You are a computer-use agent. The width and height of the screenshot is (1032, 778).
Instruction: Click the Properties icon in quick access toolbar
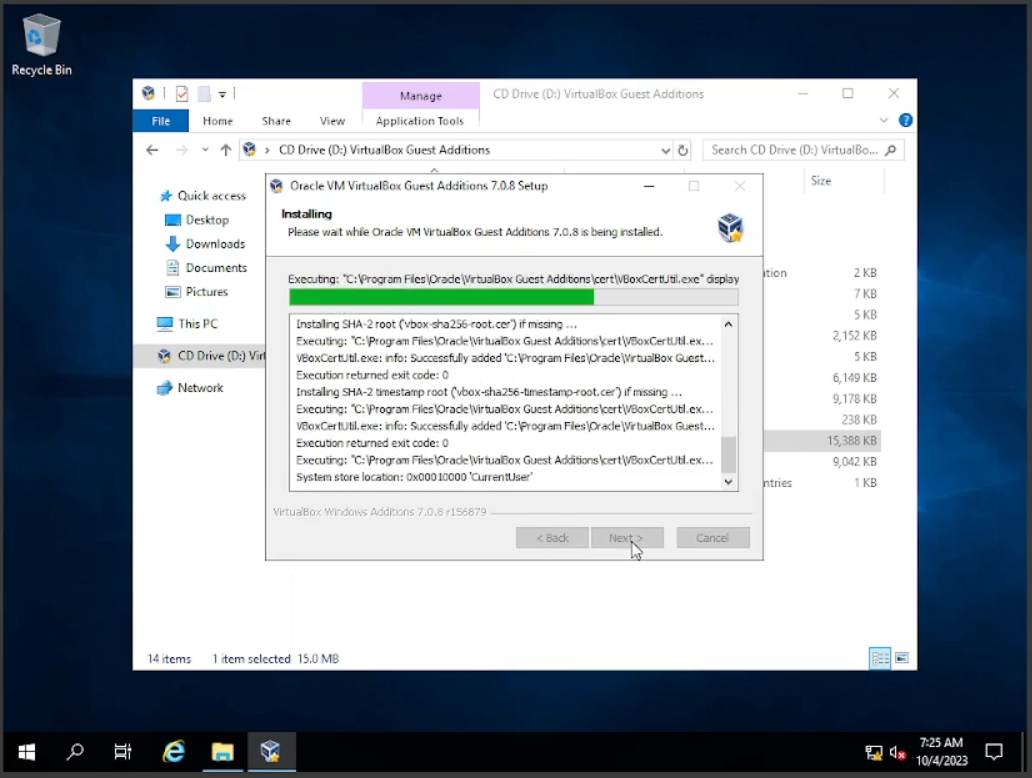click(x=182, y=94)
